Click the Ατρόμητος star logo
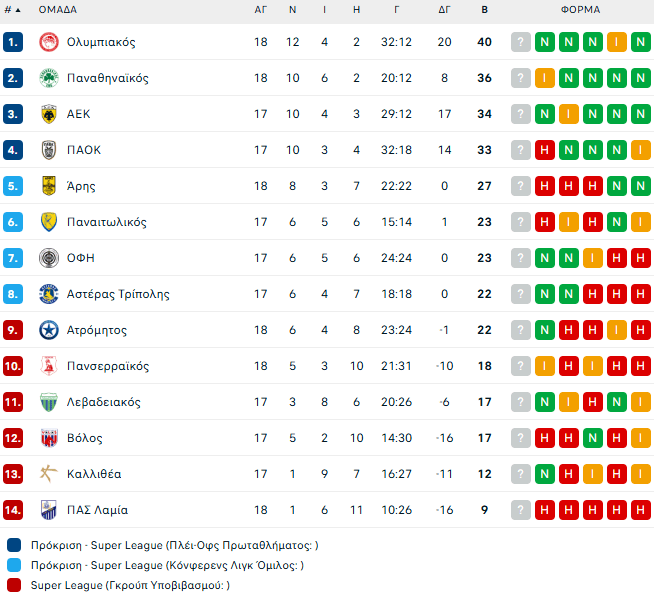Image resolution: width=654 pixels, height=600 pixels. (x=48, y=330)
